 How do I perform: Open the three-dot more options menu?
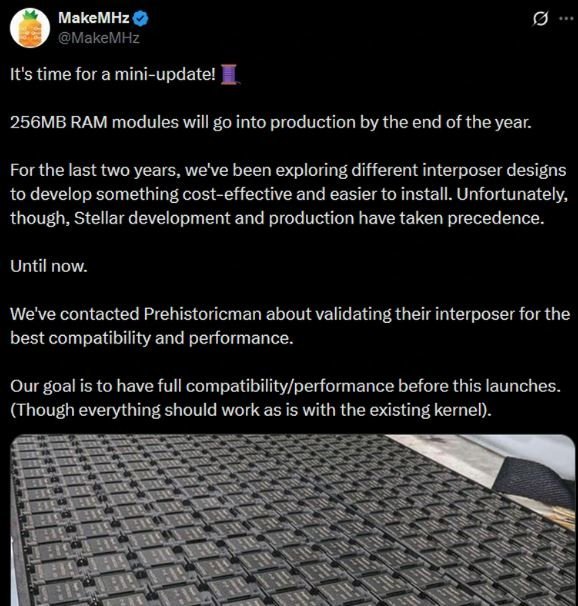(x=566, y=18)
